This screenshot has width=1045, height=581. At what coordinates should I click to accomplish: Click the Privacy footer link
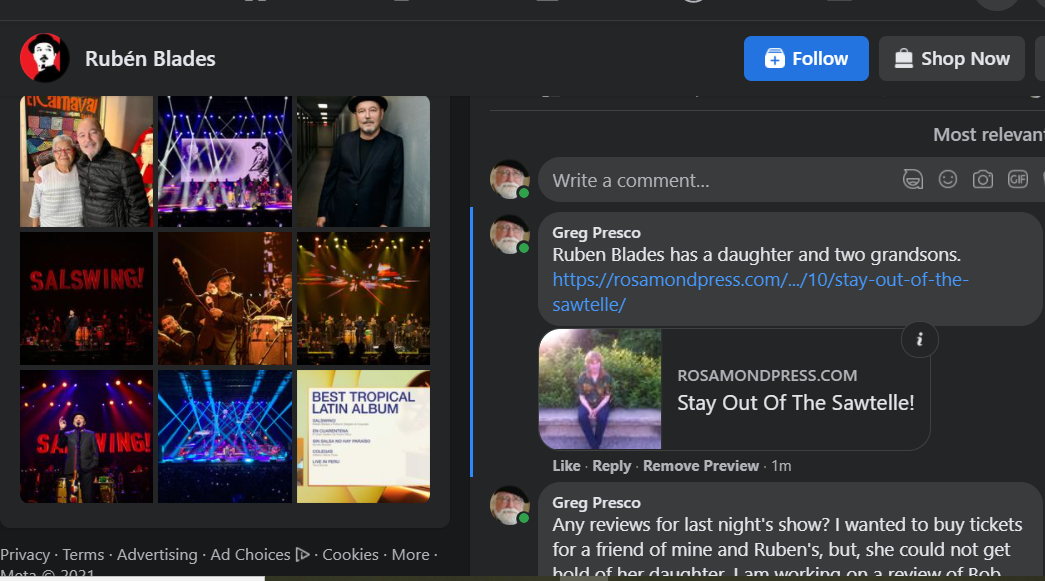point(25,554)
